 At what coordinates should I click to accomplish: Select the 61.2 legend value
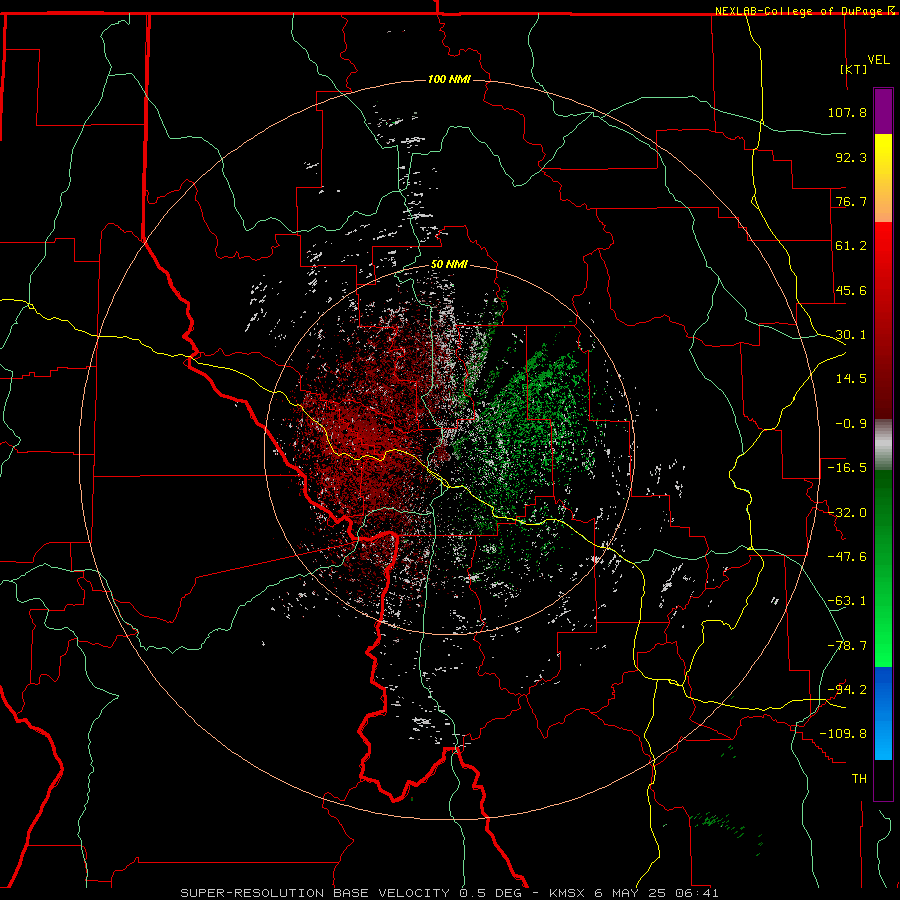(851, 246)
